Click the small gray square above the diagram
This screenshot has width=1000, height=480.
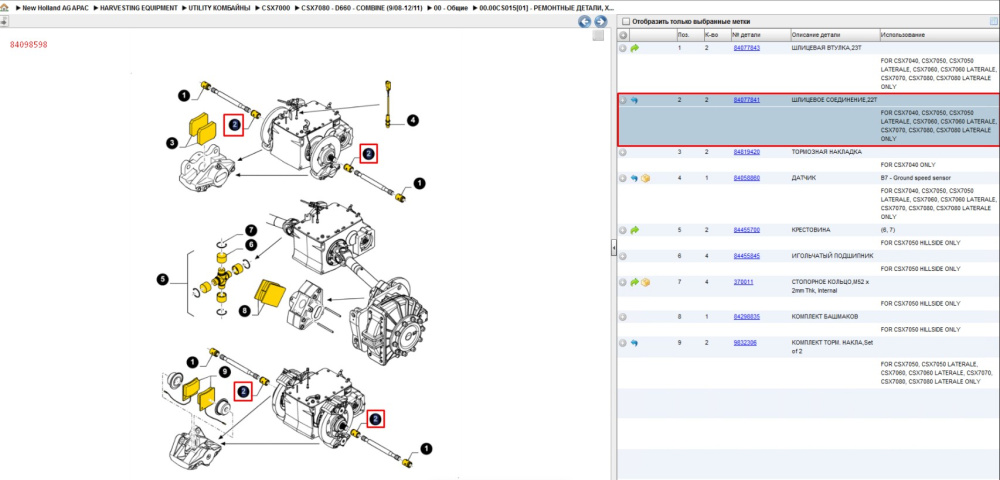[x=598, y=36]
